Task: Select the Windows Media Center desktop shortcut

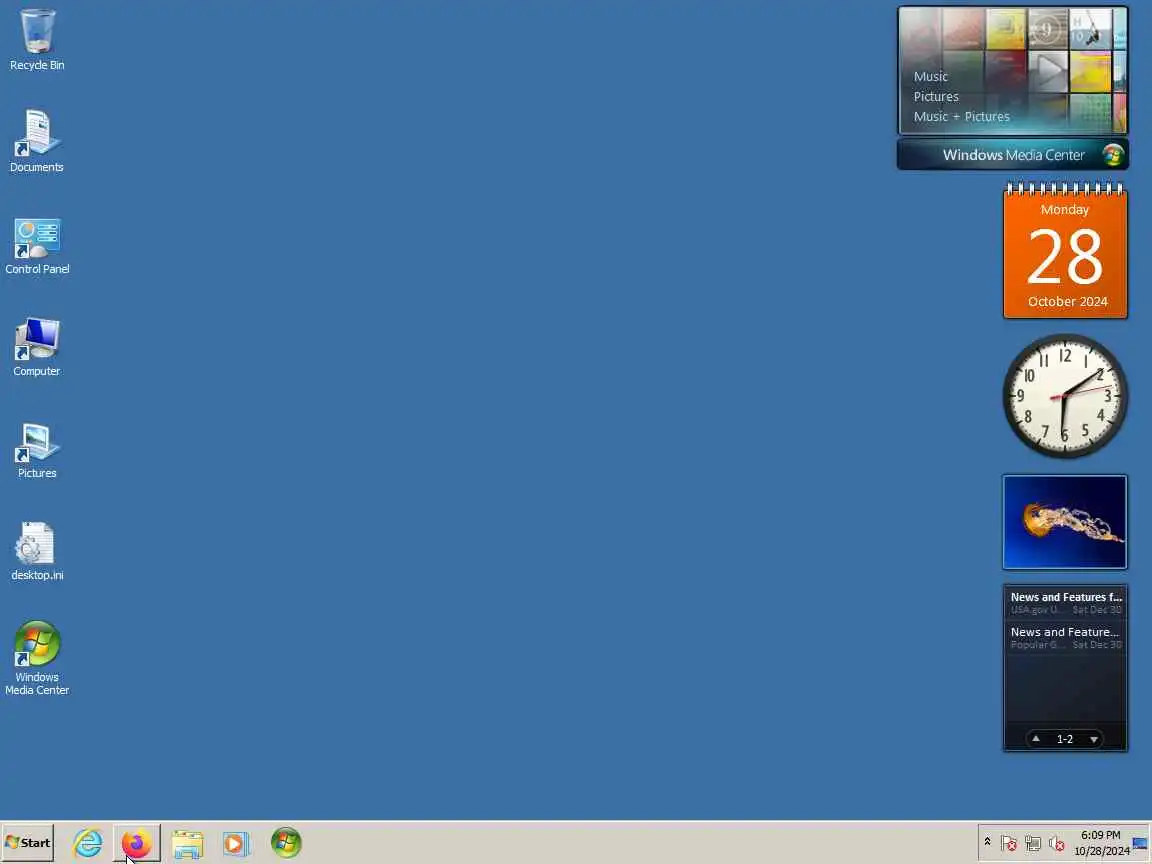Action: tap(37, 658)
